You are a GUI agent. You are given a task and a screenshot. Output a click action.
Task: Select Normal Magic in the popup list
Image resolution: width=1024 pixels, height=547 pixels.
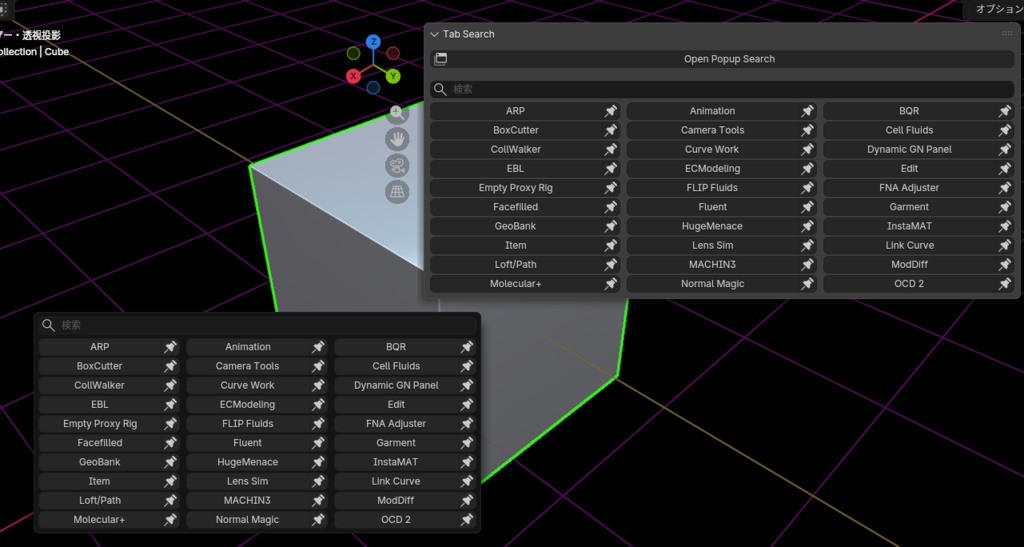[x=248, y=520]
